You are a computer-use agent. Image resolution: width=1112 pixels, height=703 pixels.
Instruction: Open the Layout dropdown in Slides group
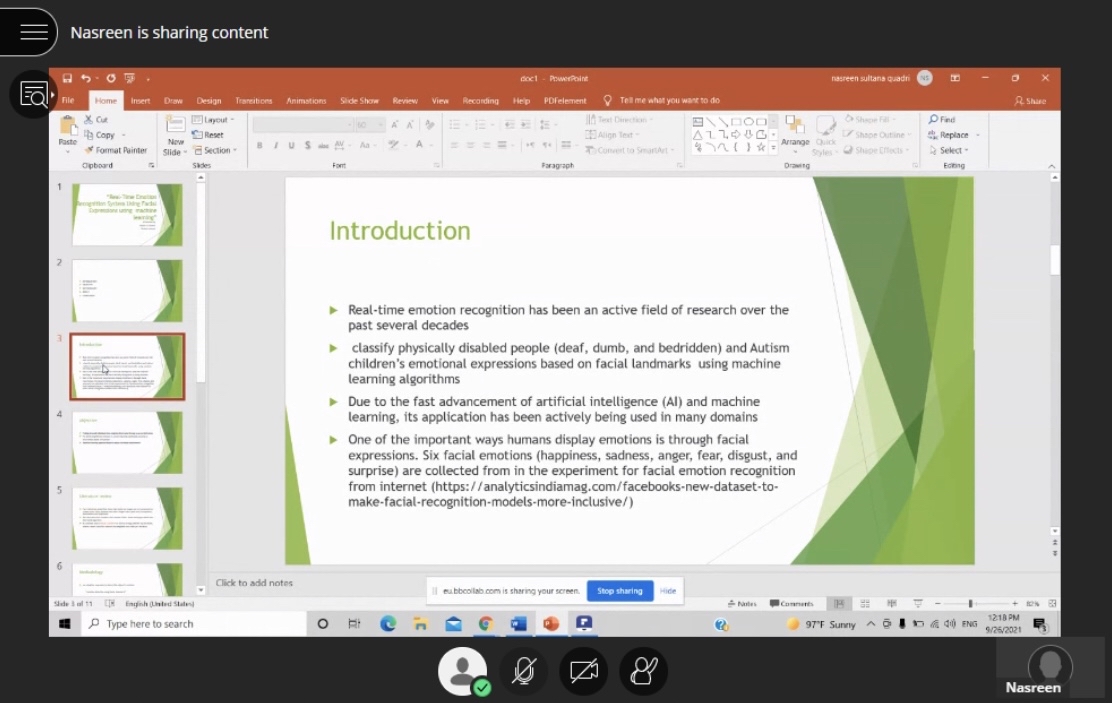[x=213, y=120]
